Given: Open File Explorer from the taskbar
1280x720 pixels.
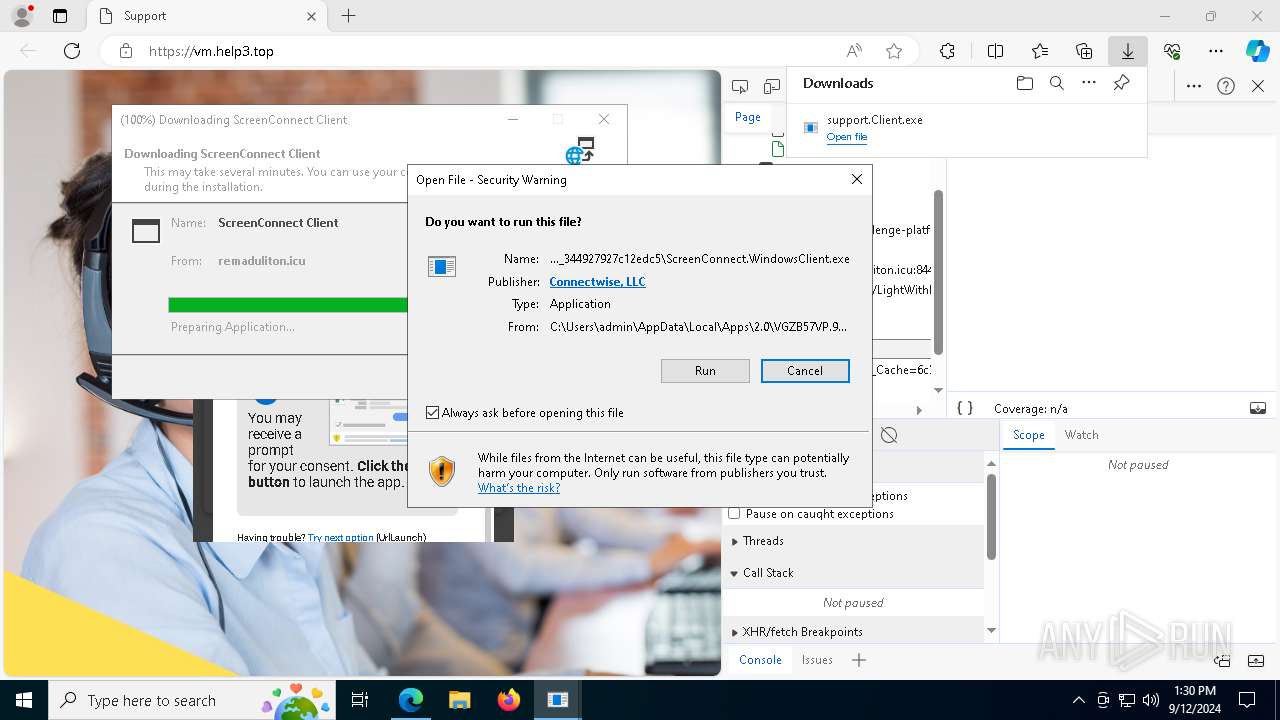Looking at the screenshot, I should (x=459, y=700).
